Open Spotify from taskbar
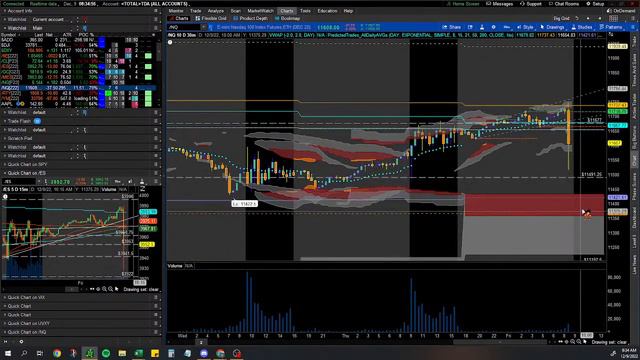The width and height of the screenshot is (640, 360). point(106,353)
